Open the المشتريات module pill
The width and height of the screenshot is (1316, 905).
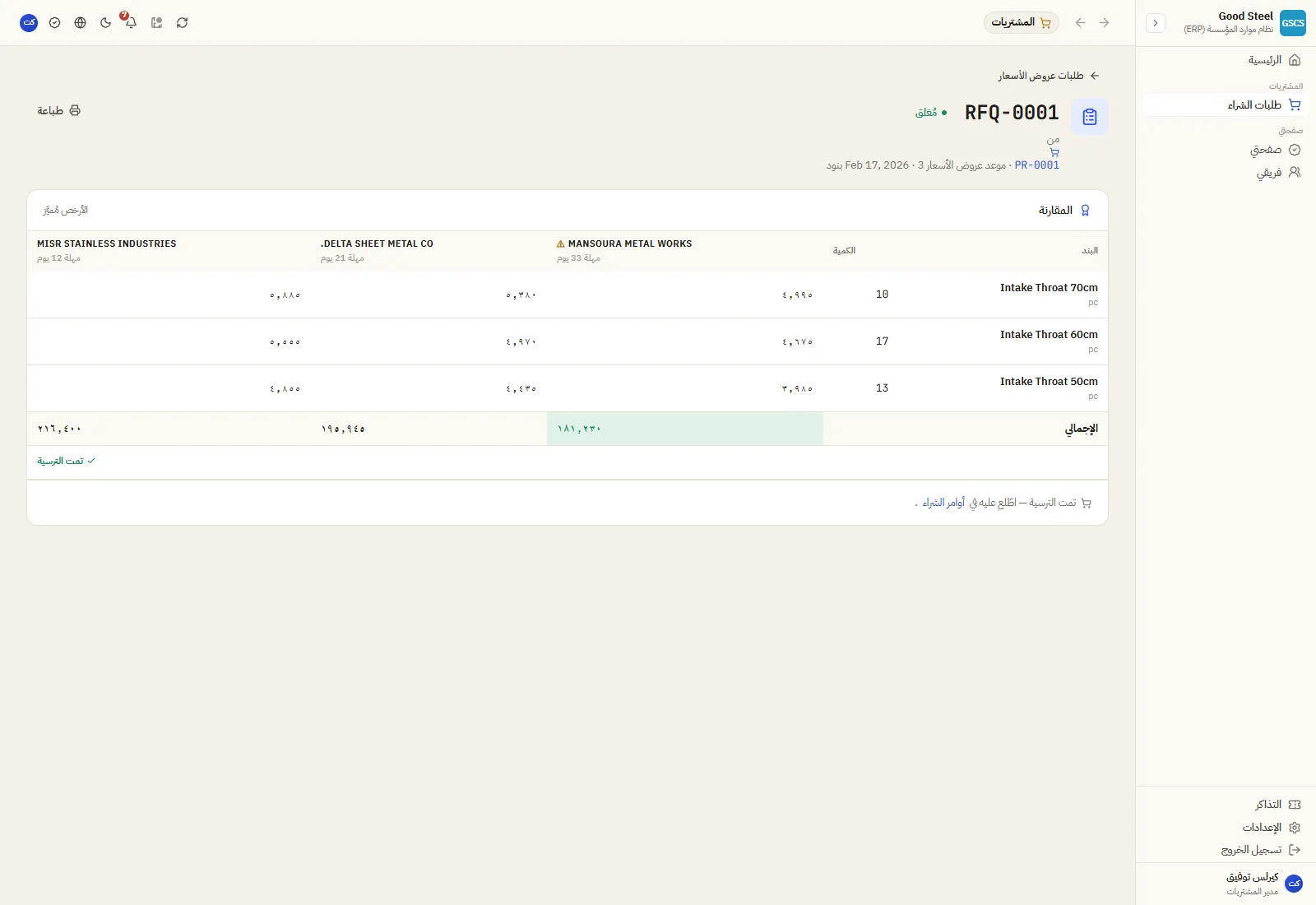(x=1022, y=23)
